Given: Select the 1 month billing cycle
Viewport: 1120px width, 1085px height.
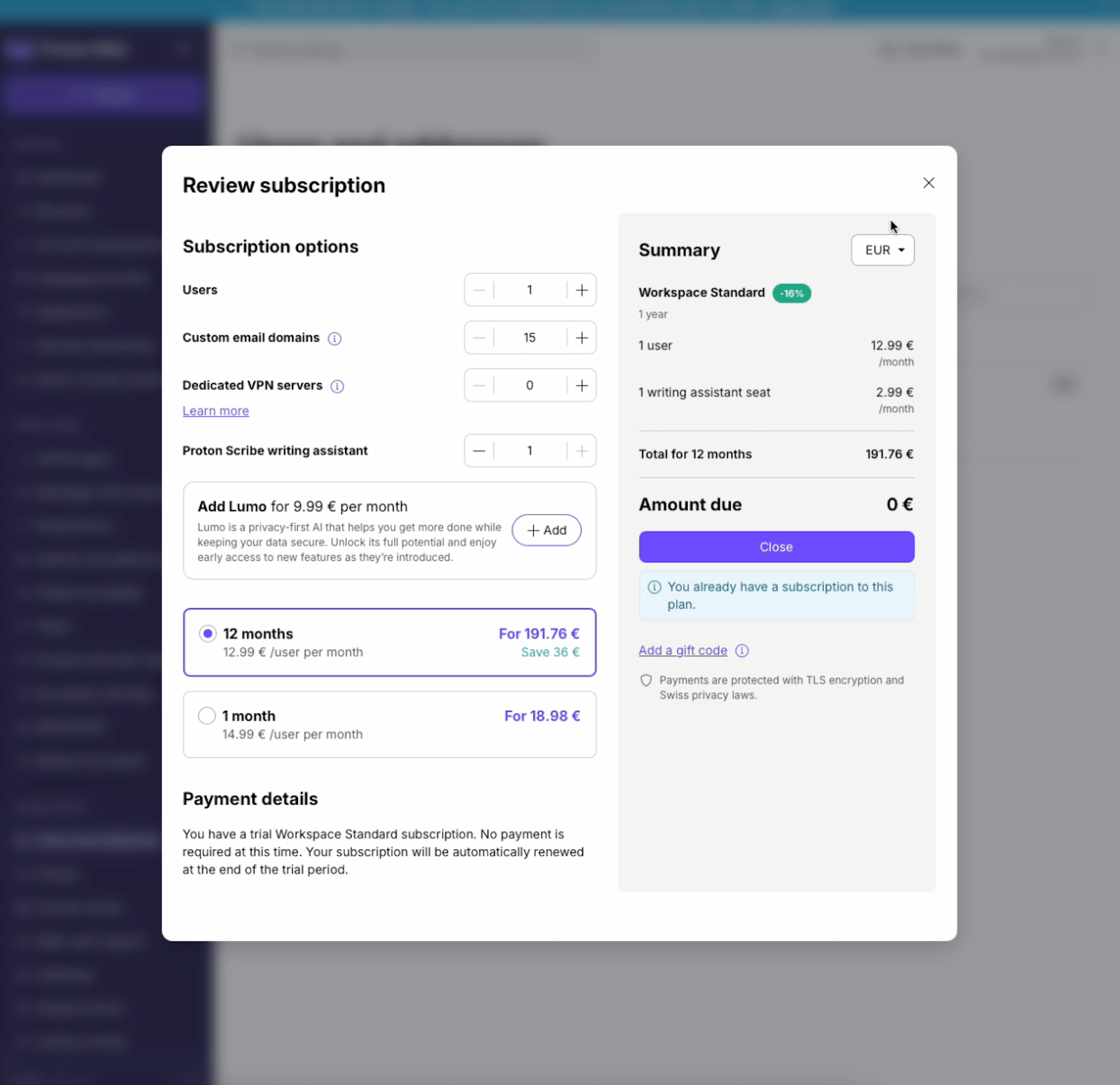Looking at the screenshot, I should tap(207, 716).
